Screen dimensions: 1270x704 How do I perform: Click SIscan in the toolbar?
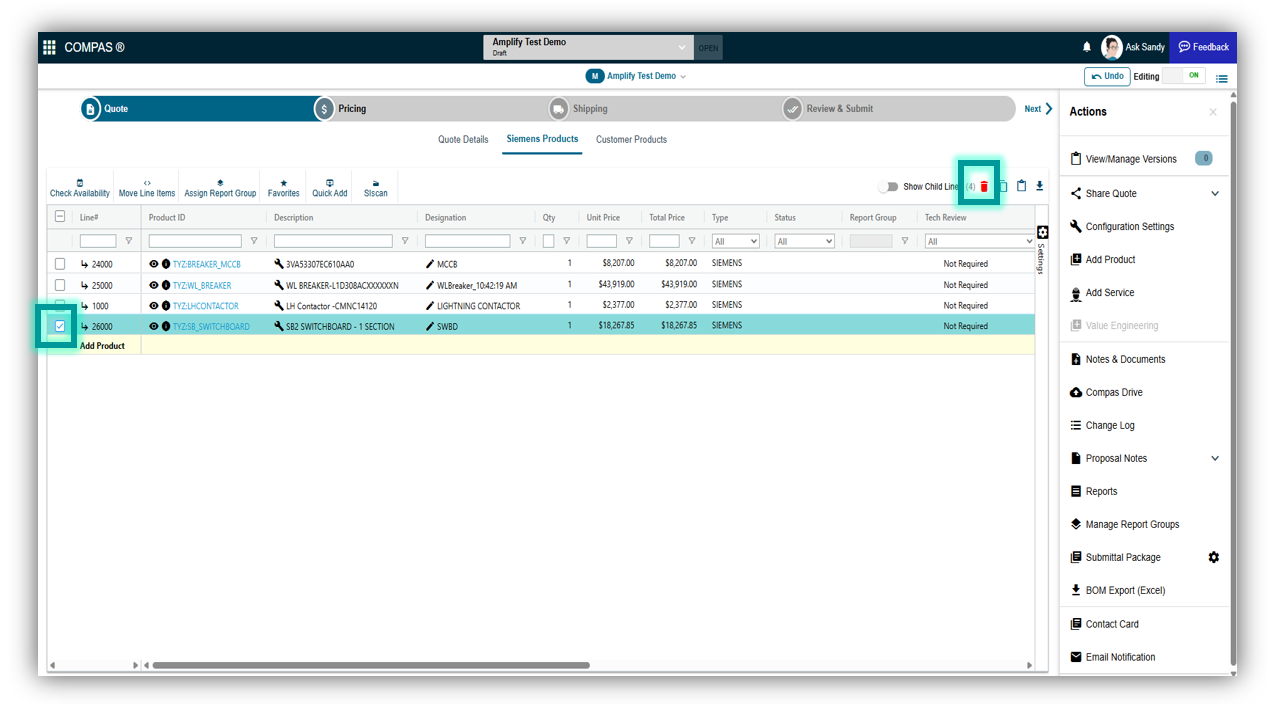pos(376,188)
